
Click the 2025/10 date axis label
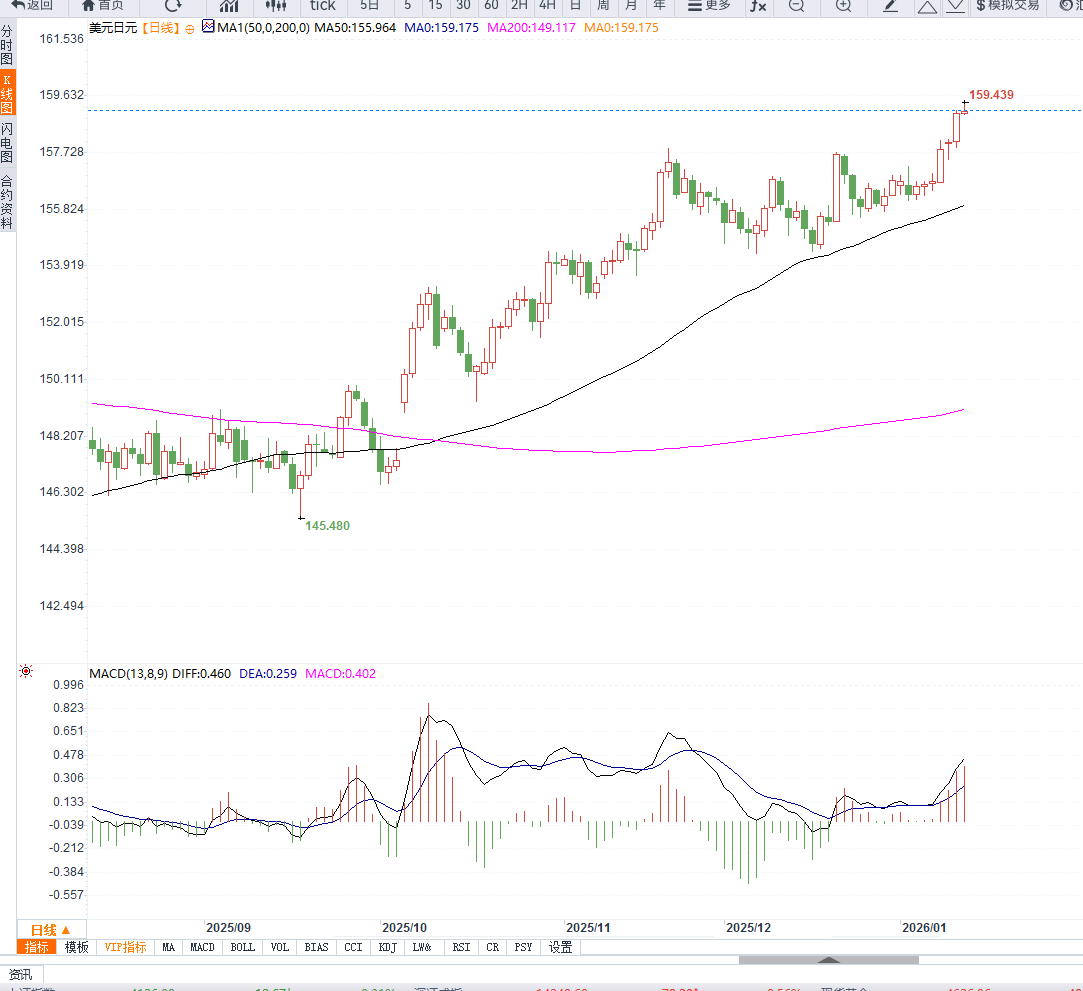(x=405, y=927)
